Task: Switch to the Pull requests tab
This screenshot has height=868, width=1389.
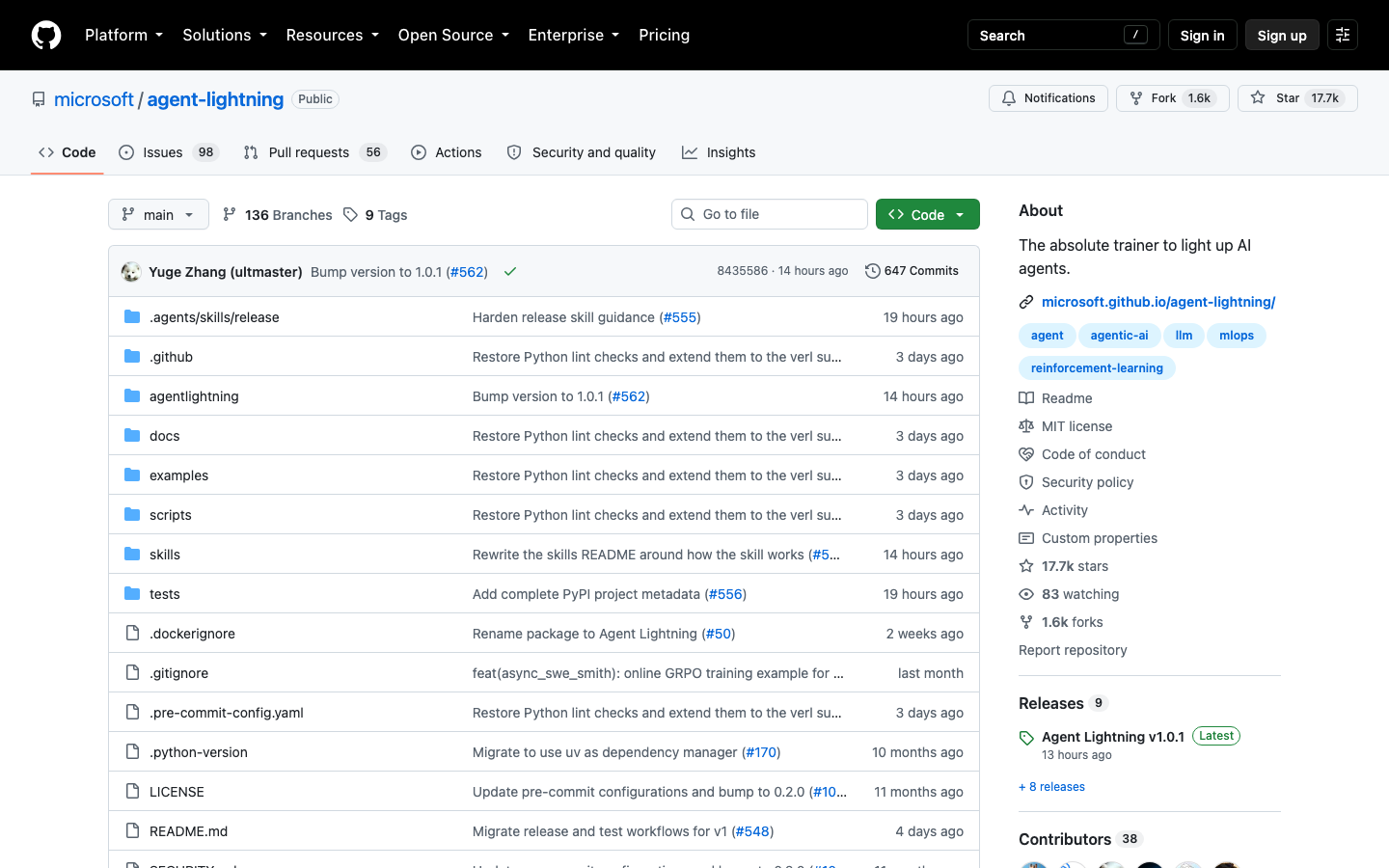Action: click(x=314, y=152)
